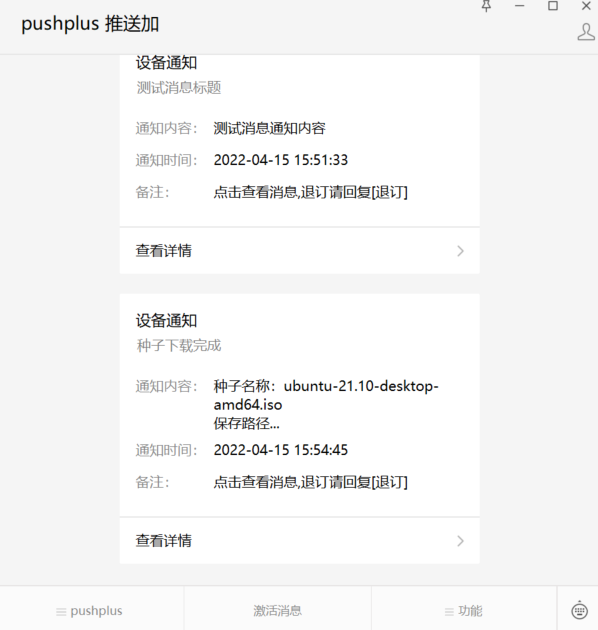
Task: Open the pushplus bottom menu
Action: (x=92, y=611)
